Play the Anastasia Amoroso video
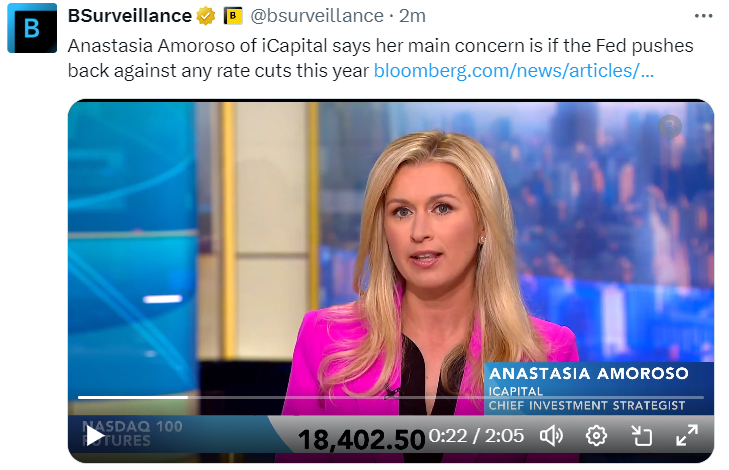729x470 pixels. [x=96, y=436]
